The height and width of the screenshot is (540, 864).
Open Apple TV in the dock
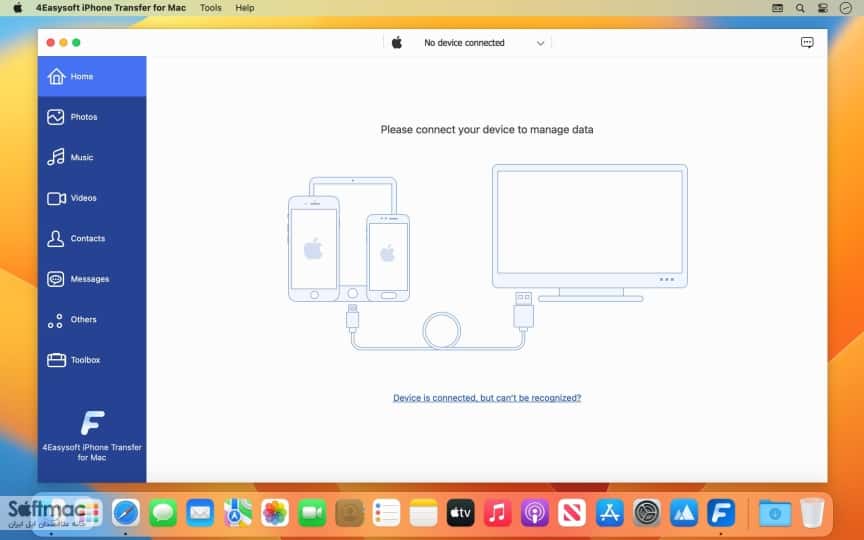(461, 513)
